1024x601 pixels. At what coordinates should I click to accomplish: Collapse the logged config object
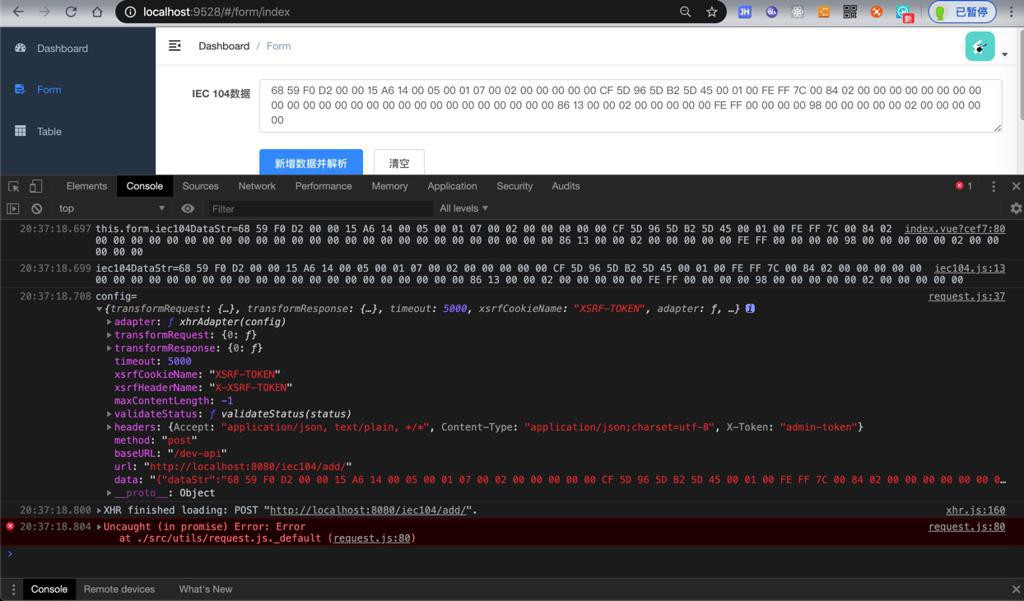[x=99, y=309]
